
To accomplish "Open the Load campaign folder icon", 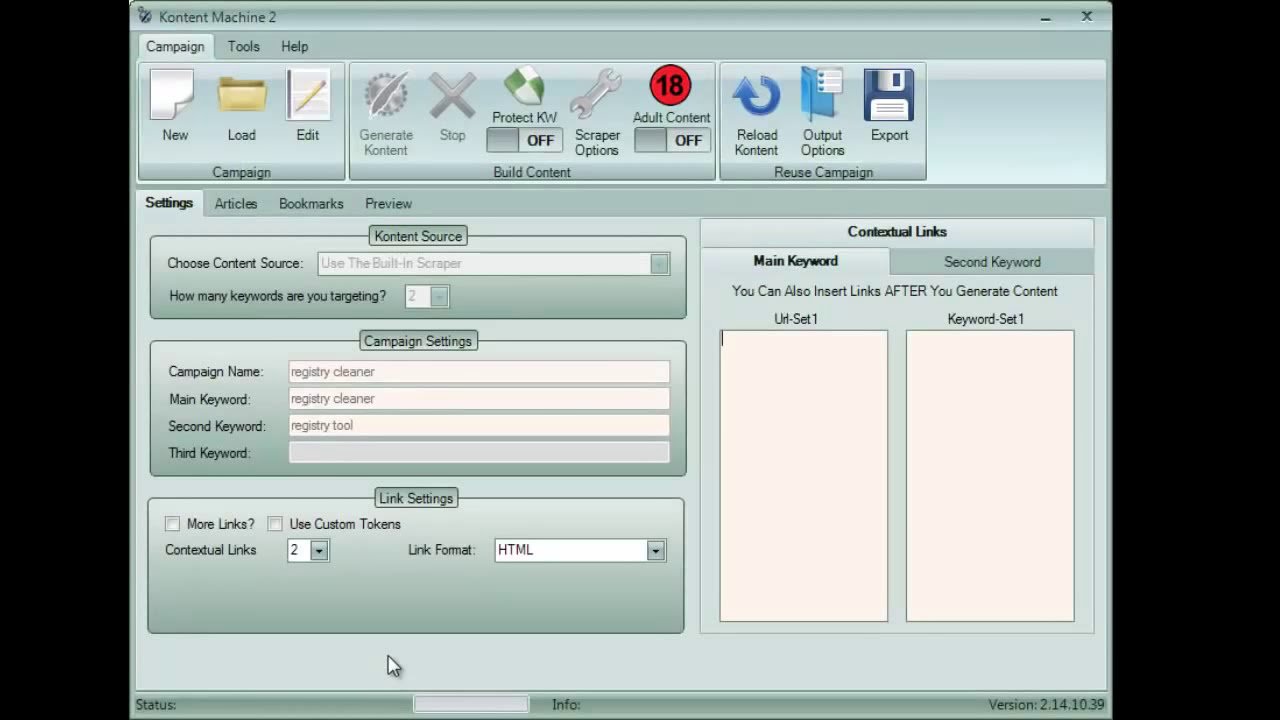I will tap(242, 96).
